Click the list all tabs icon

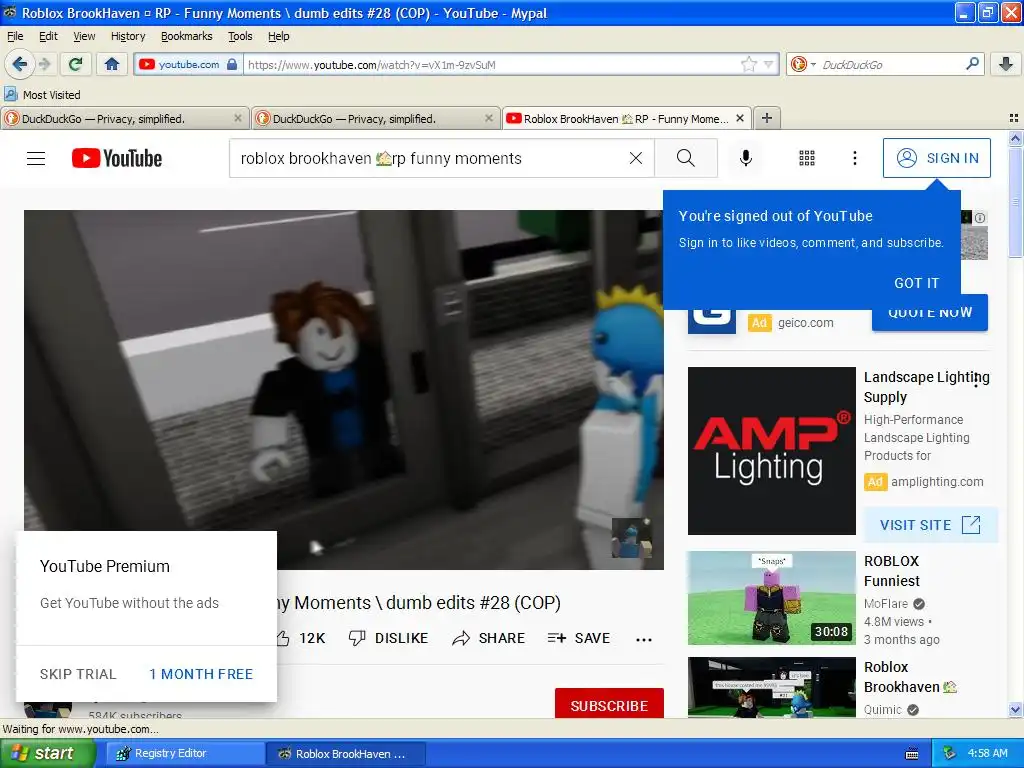coord(1014,118)
